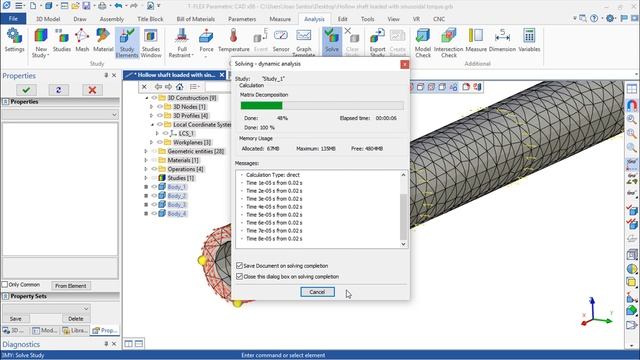Open the Properties panel dropdown
The height and width of the screenshot is (360, 640).
(114, 115)
